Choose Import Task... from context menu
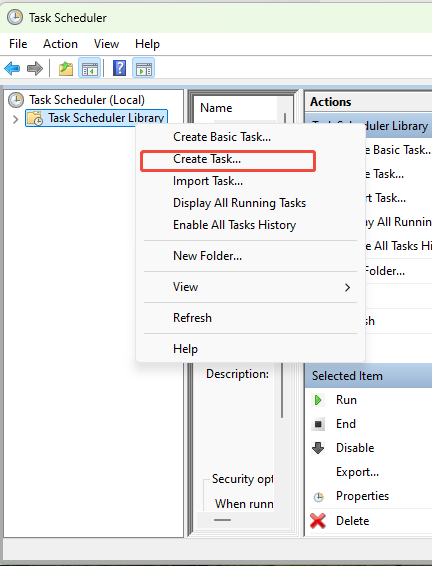432x566 pixels. point(250,181)
